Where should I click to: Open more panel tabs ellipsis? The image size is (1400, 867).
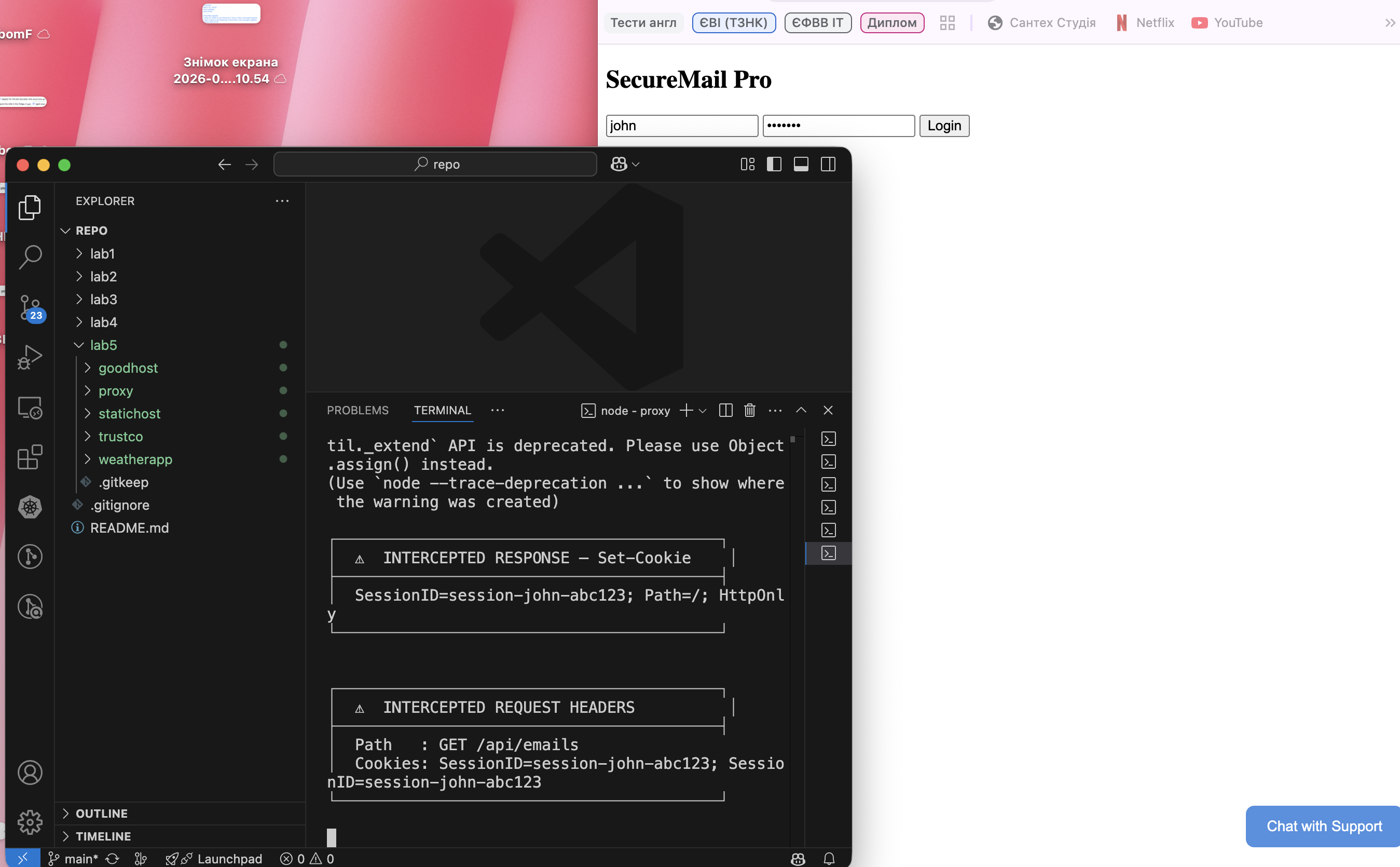pos(498,411)
